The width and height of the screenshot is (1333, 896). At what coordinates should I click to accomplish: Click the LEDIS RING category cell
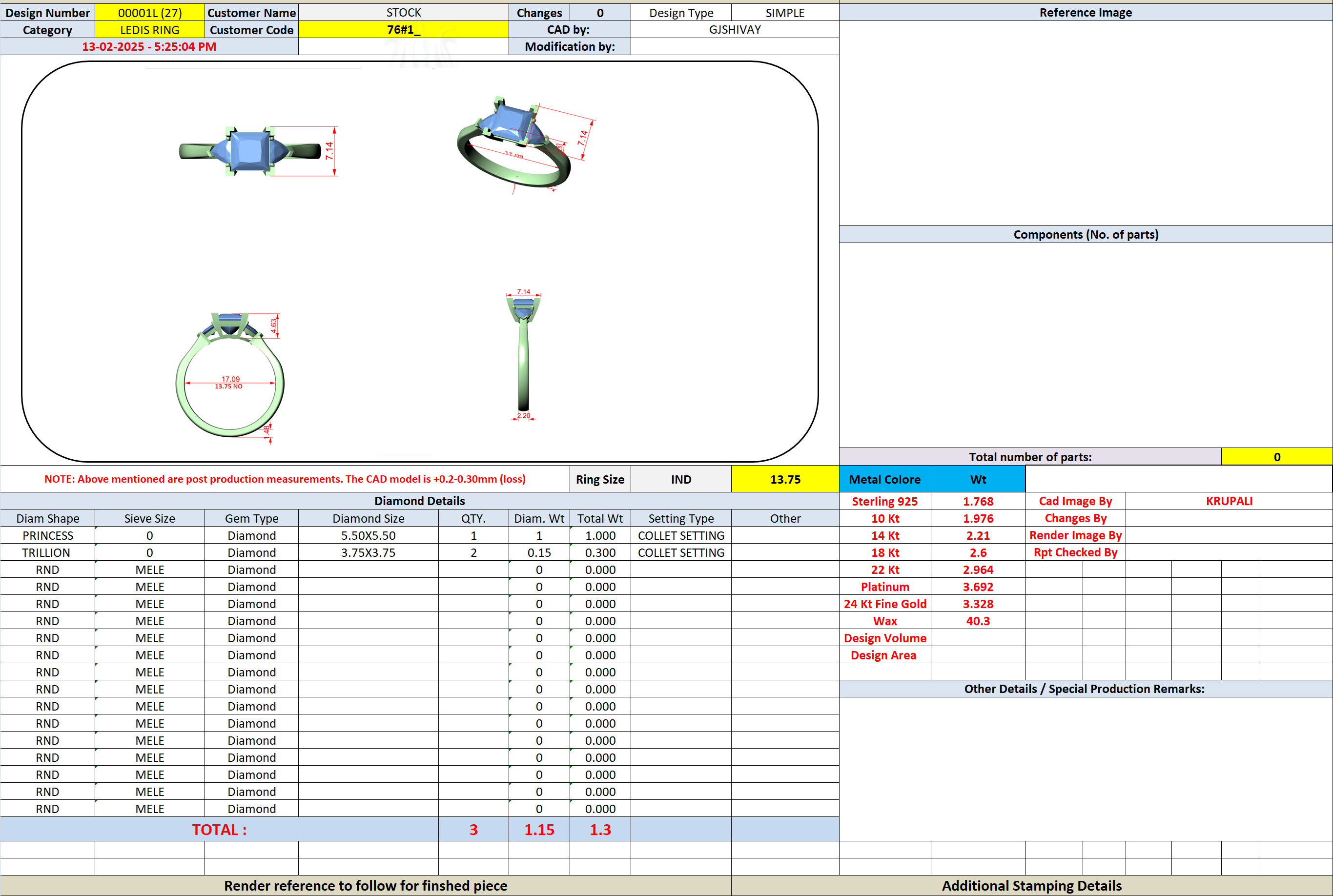click(x=150, y=30)
